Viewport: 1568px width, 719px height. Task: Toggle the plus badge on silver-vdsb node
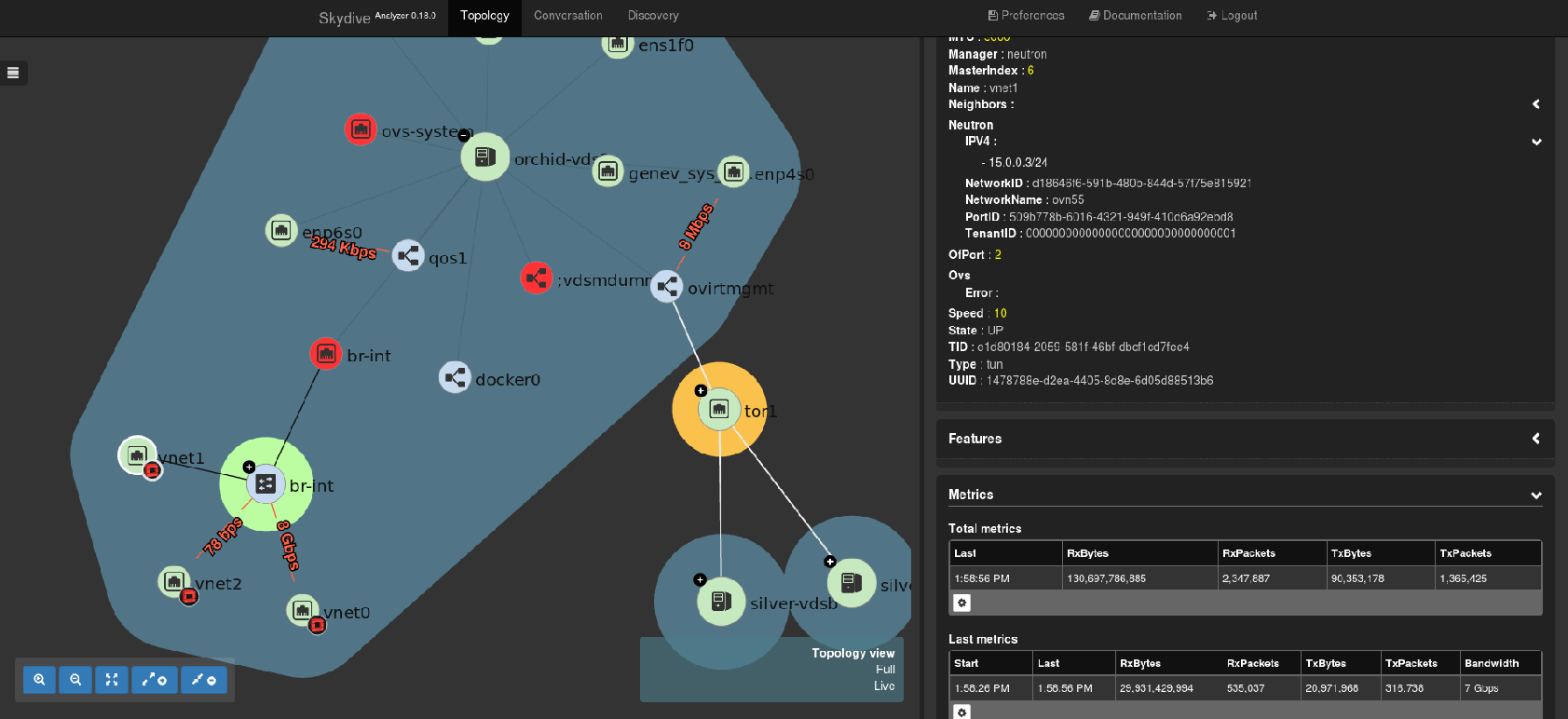pyautogui.click(x=700, y=580)
